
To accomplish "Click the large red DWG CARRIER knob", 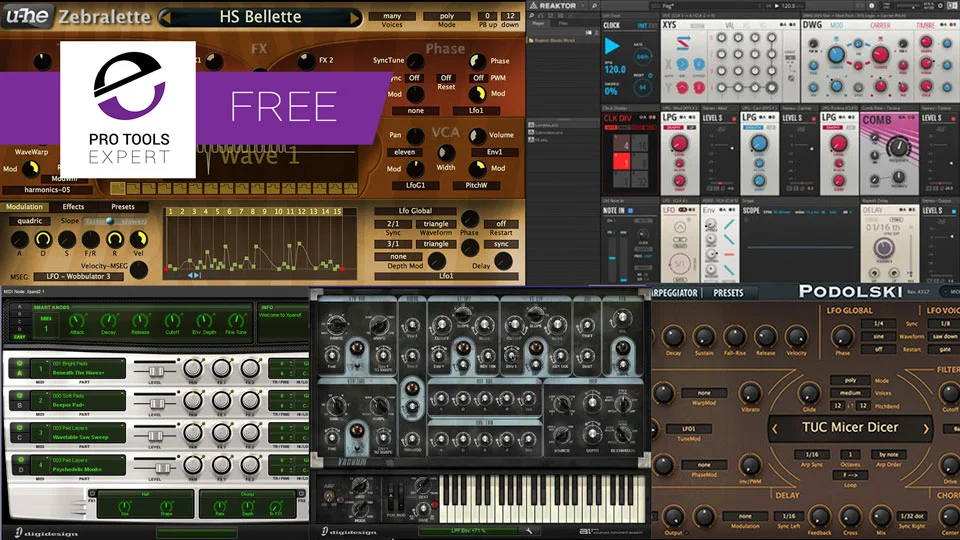I will coord(880,54).
